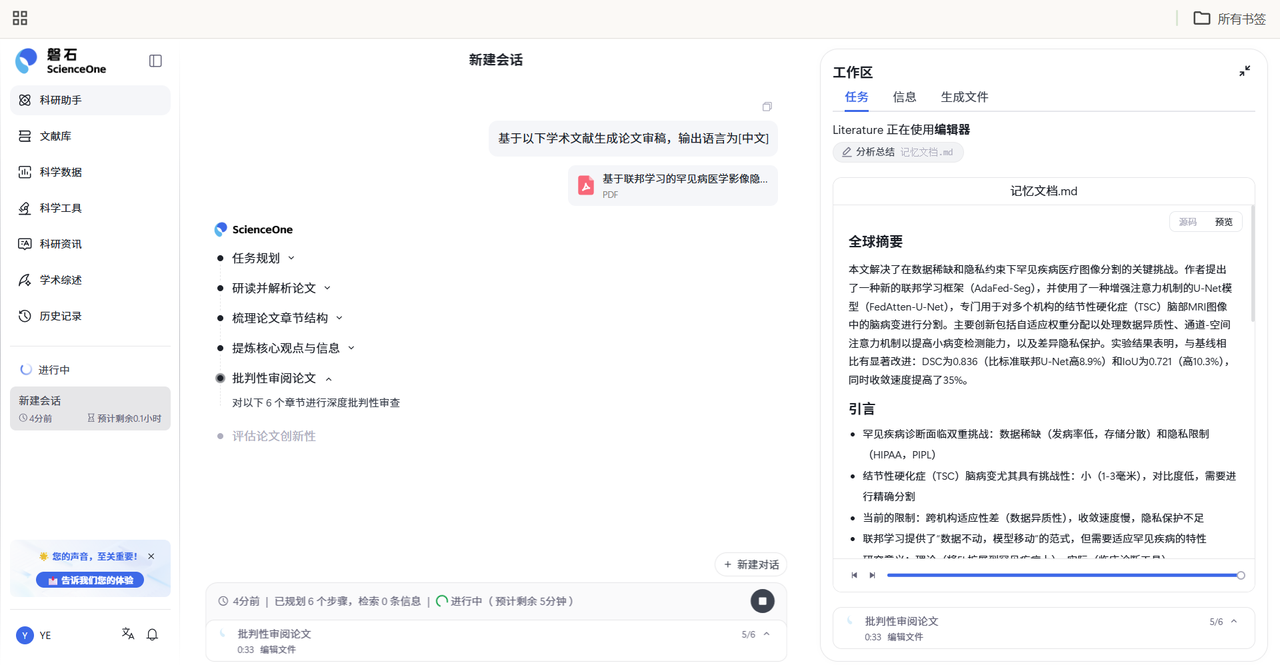
Task: Collapse the left sidebar panel
Action: [x=155, y=60]
